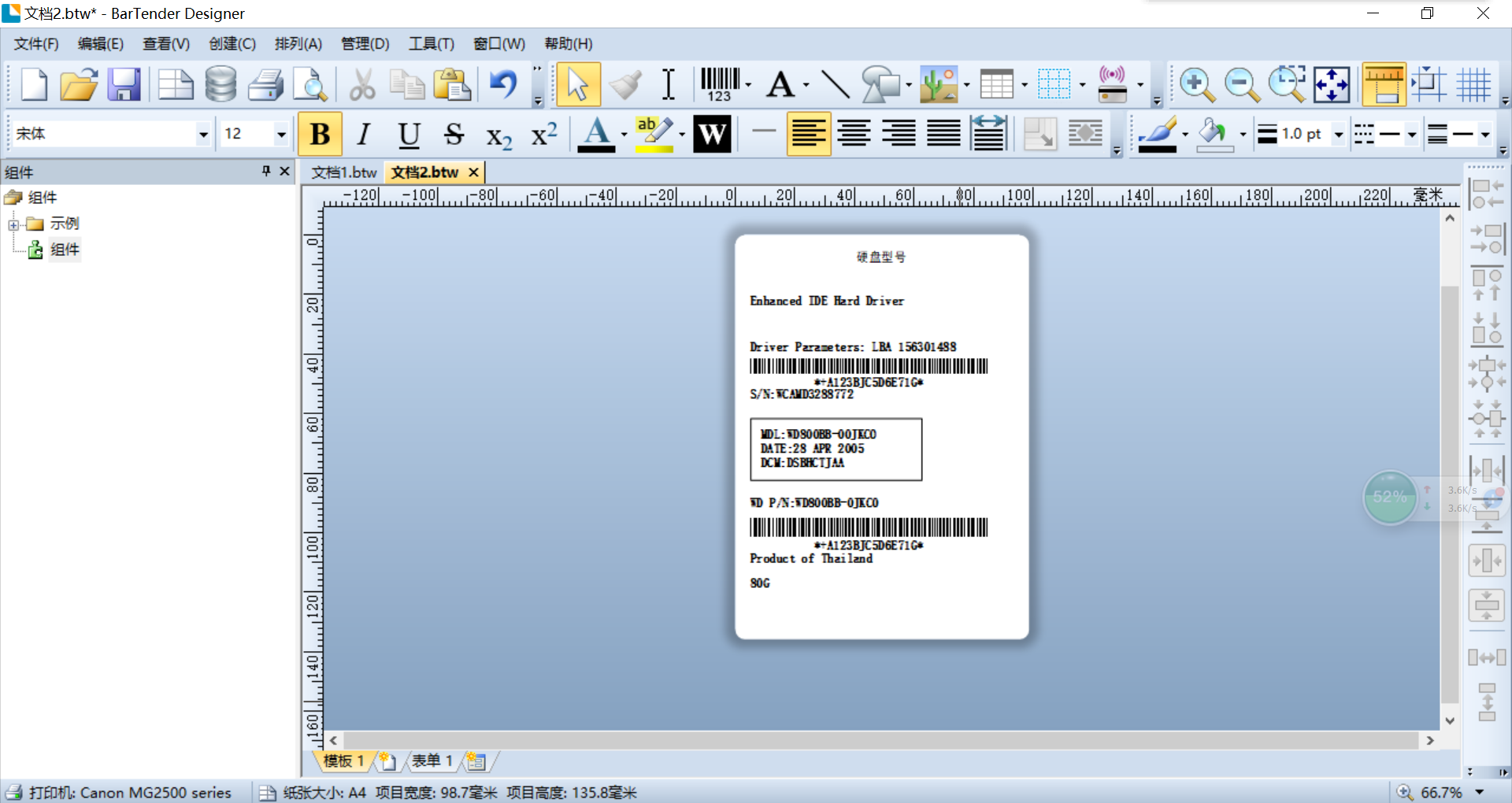Open the zoom percentage dropdown arrow
Image resolution: width=1512 pixels, height=803 pixels.
coord(1480,792)
